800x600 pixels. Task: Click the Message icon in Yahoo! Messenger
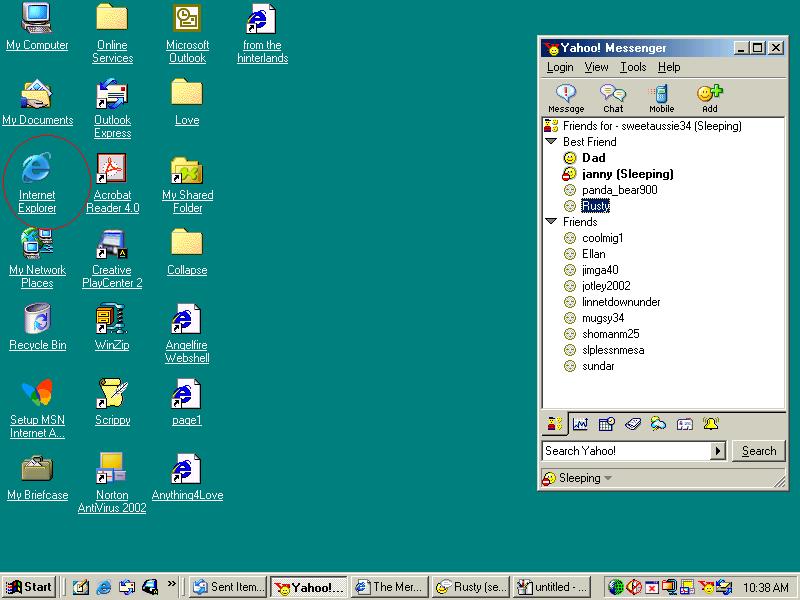pyautogui.click(x=566, y=97)
